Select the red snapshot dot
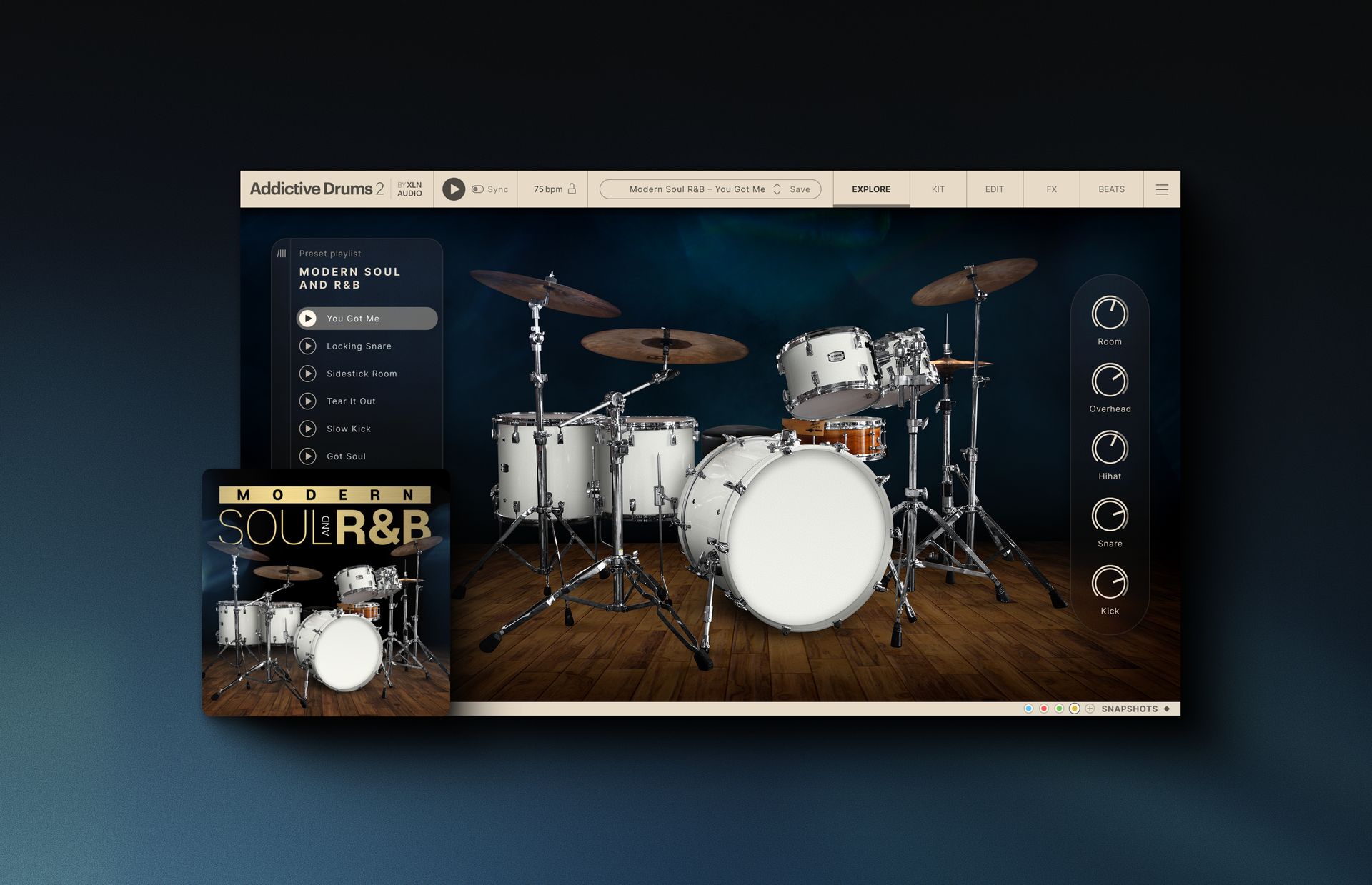The height and width of the screenshot is (885, 1372). 1044,709
